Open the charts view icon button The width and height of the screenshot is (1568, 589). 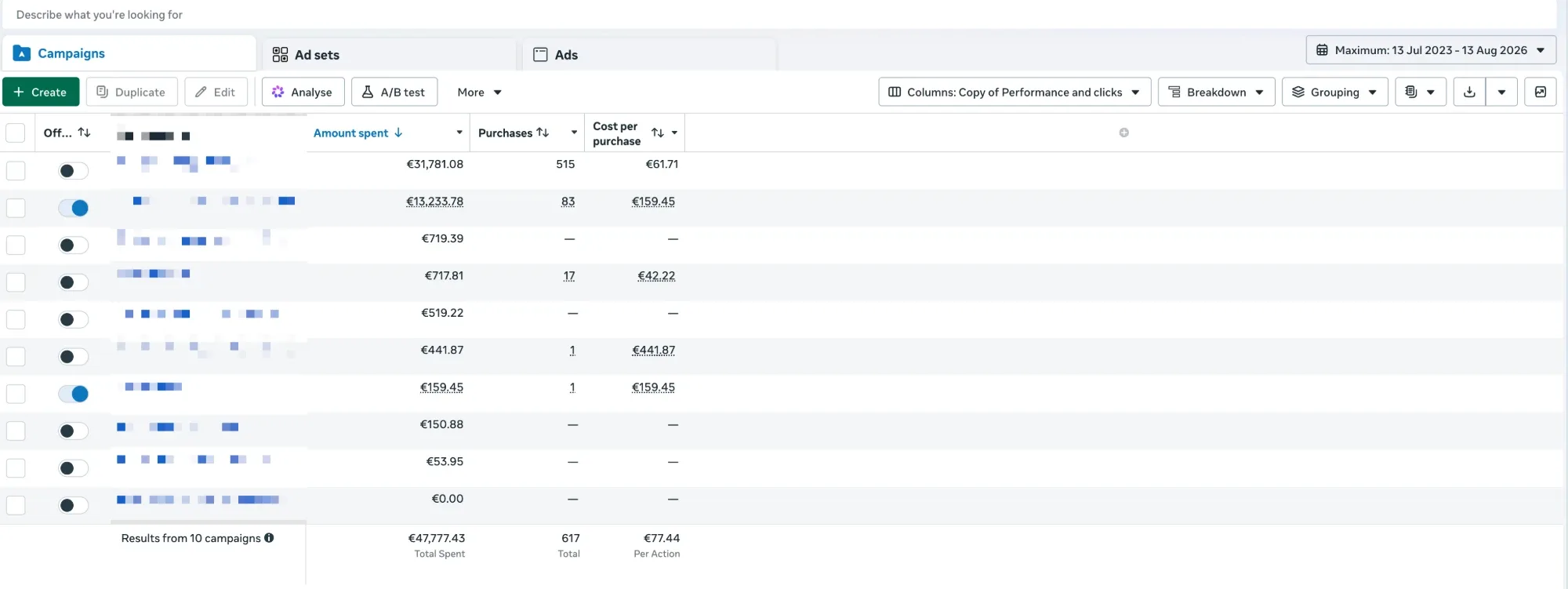click(x=1540, y=92)
